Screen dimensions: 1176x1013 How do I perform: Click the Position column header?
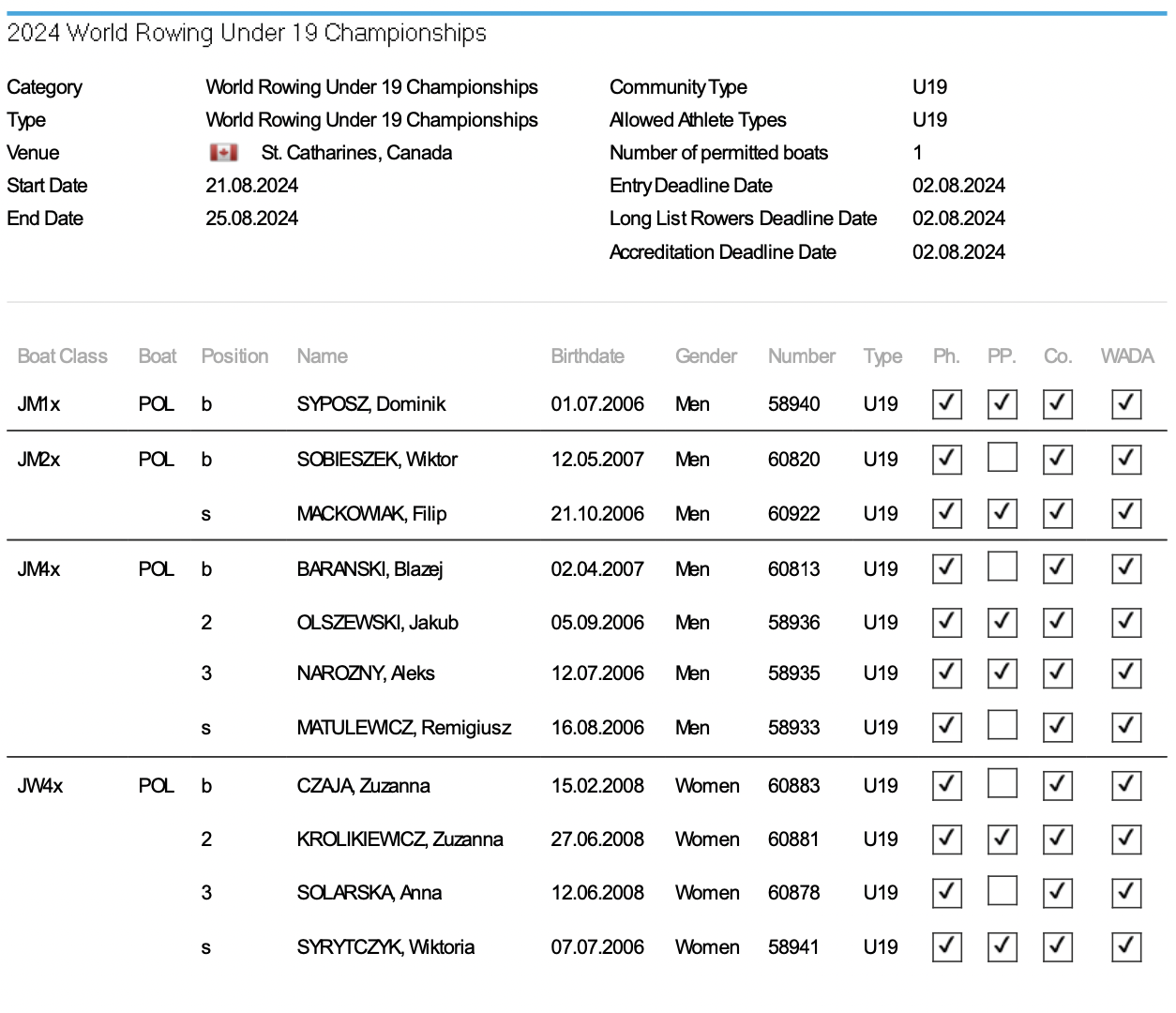[x=234, y=356]
